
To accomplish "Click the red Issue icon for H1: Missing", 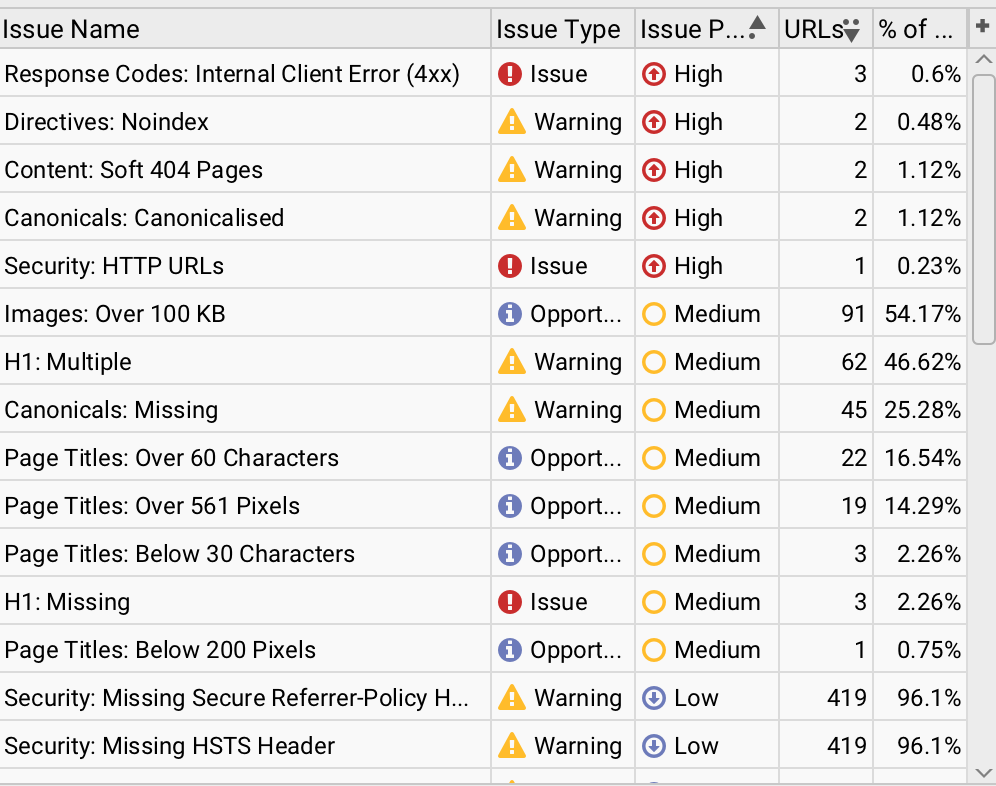I will (510, 602).
